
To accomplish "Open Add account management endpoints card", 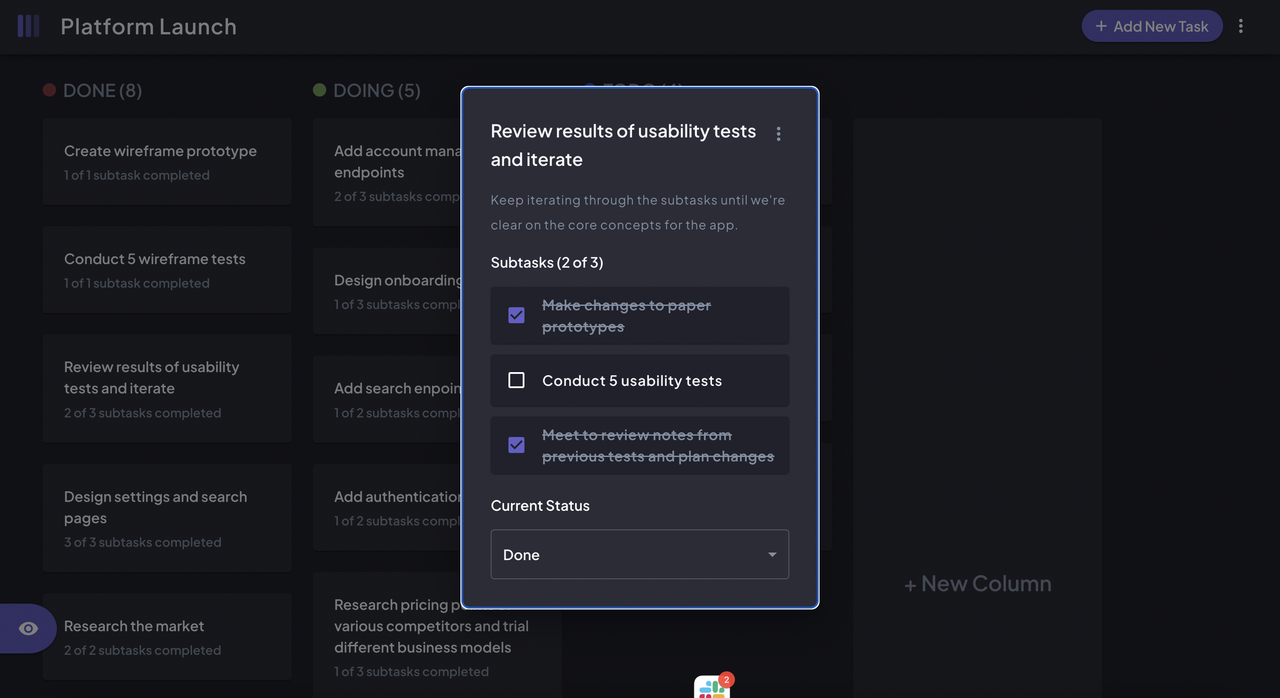I will click(387, 172).
